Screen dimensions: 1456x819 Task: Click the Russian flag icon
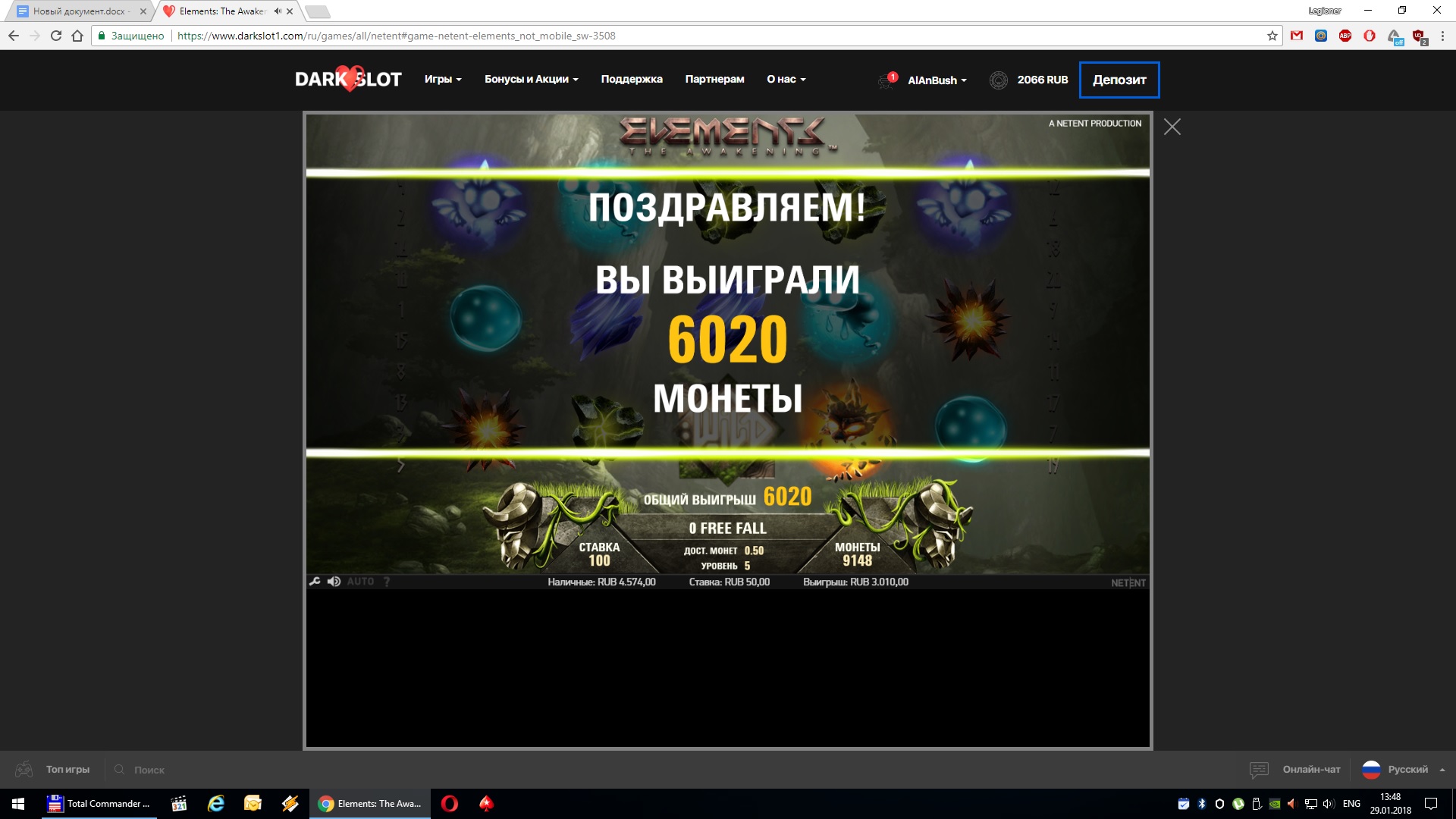tap(1371, 770)
